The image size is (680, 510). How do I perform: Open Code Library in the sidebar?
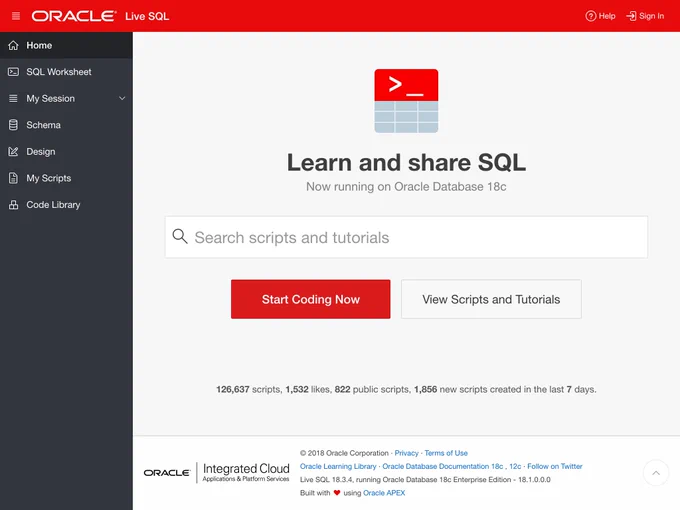(x=66, y=205)
